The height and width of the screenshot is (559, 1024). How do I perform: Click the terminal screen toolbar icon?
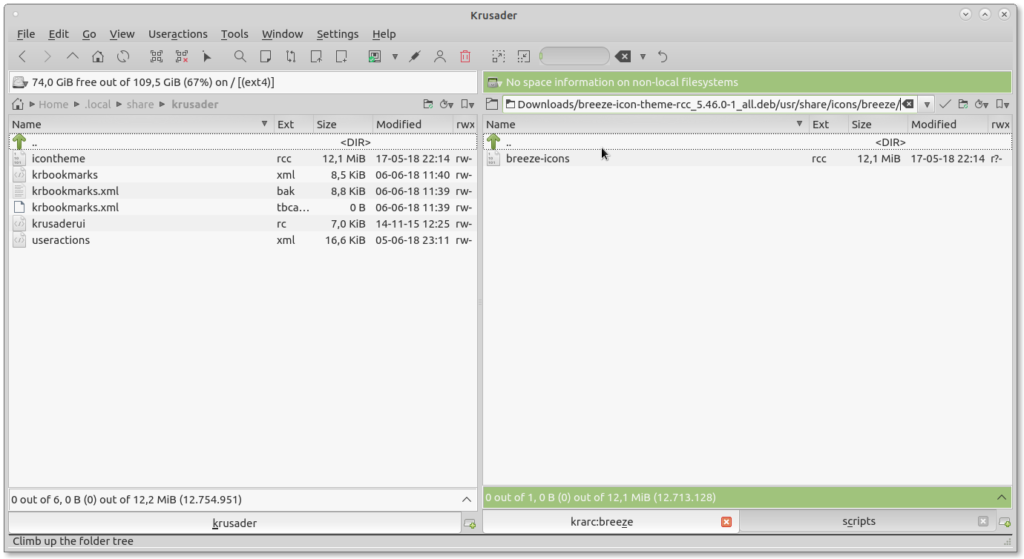374,57
